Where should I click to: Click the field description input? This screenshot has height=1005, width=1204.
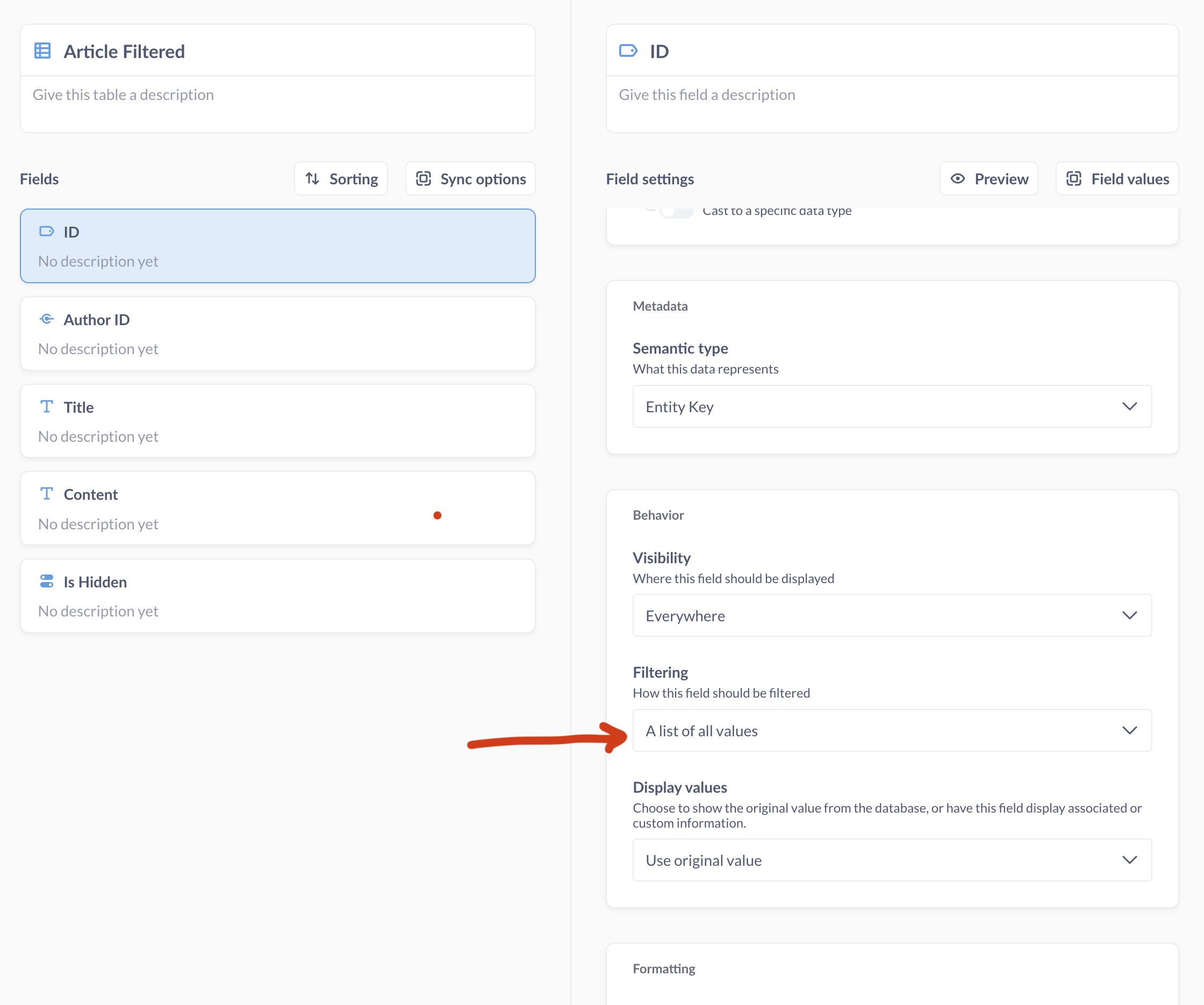pyautogui.click(x=892, y=95)
